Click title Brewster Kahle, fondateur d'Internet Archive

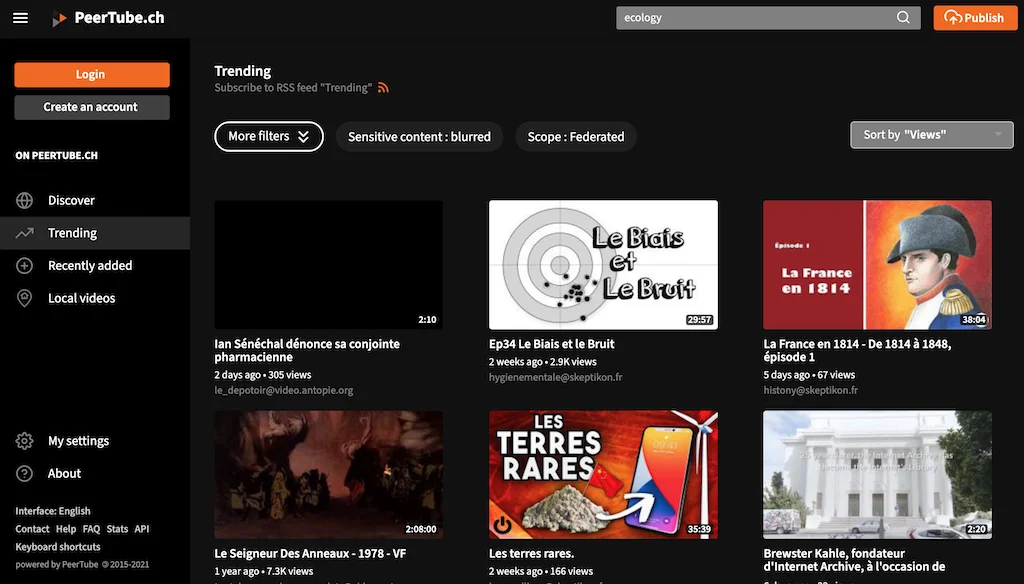click(x=854, y=560)
